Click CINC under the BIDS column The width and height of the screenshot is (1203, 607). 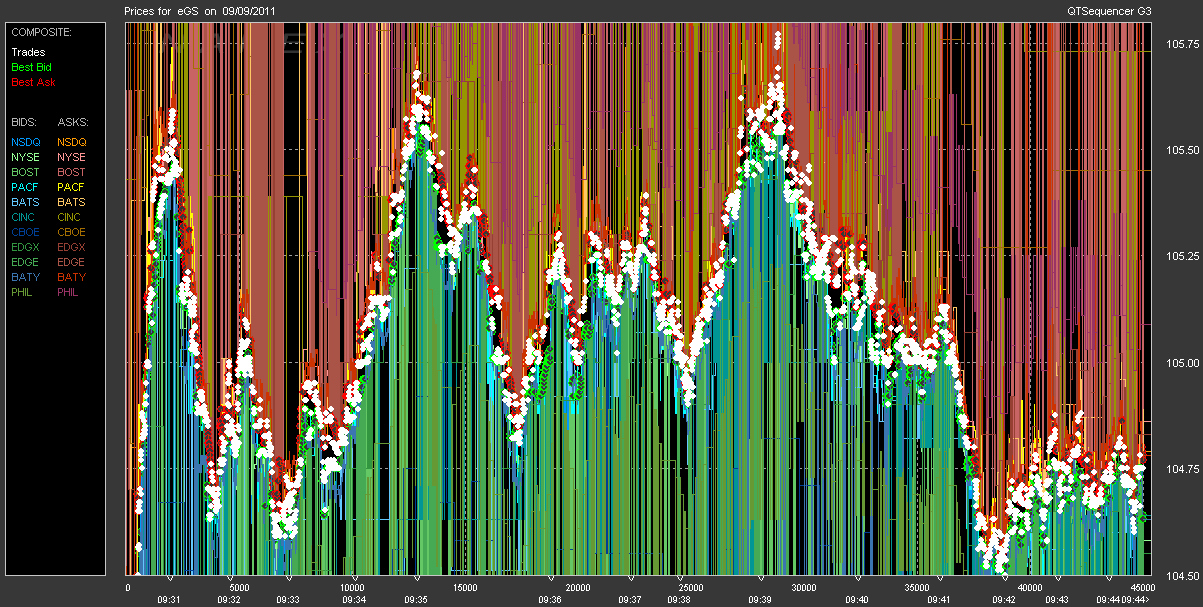pos(24,217)
